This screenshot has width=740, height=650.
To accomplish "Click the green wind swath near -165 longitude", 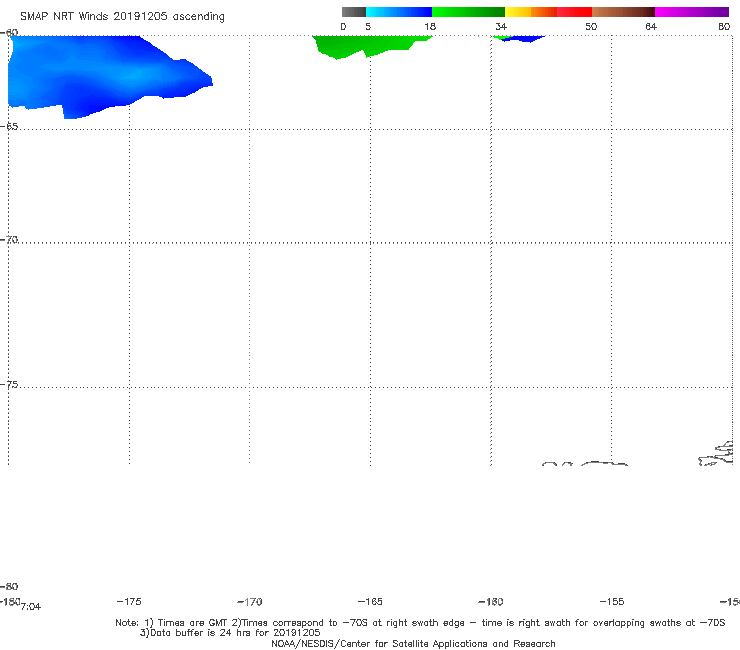I will [x=368, y=45].
